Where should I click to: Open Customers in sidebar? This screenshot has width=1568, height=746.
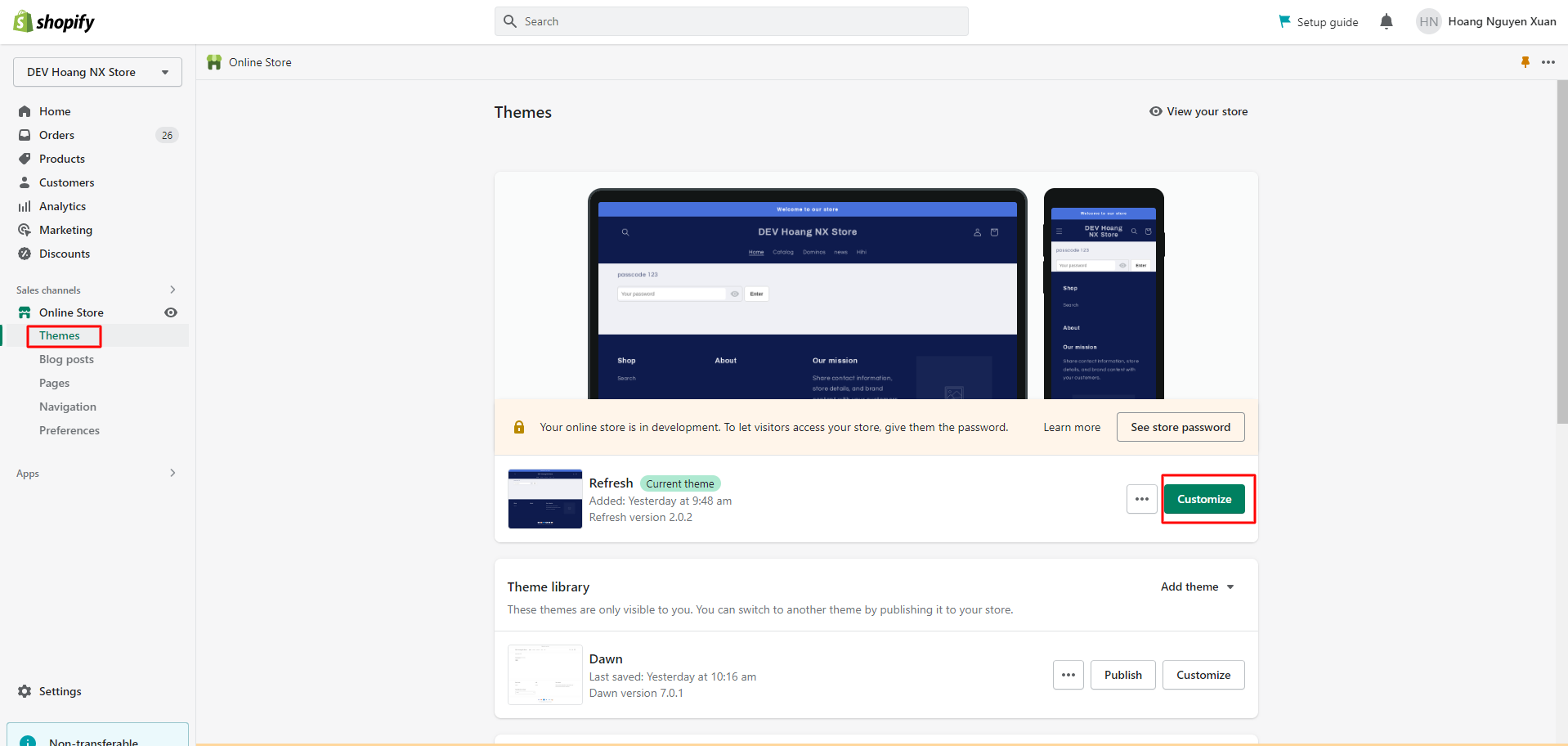pos(67,182)
